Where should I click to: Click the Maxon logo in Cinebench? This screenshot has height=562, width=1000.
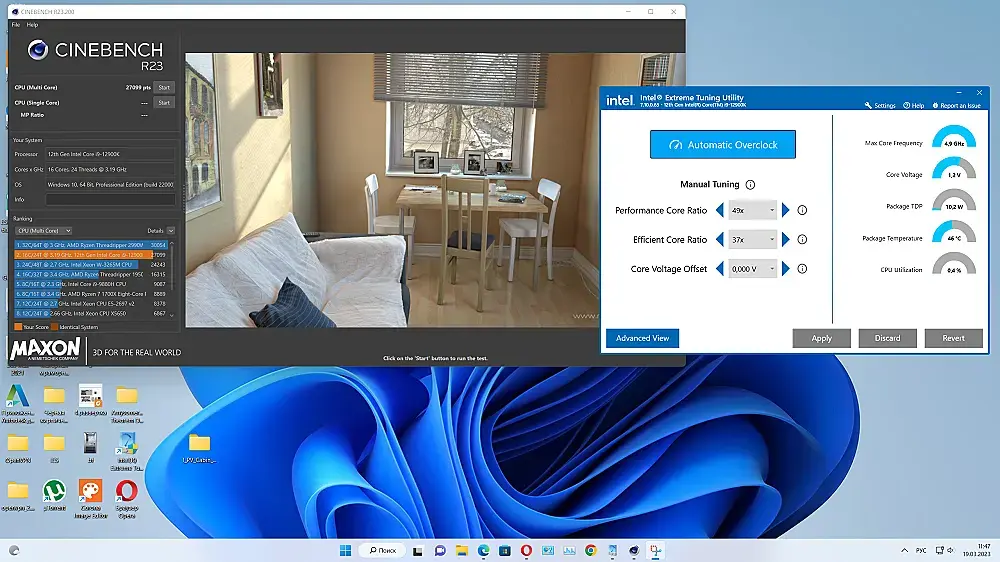[46, 350]
